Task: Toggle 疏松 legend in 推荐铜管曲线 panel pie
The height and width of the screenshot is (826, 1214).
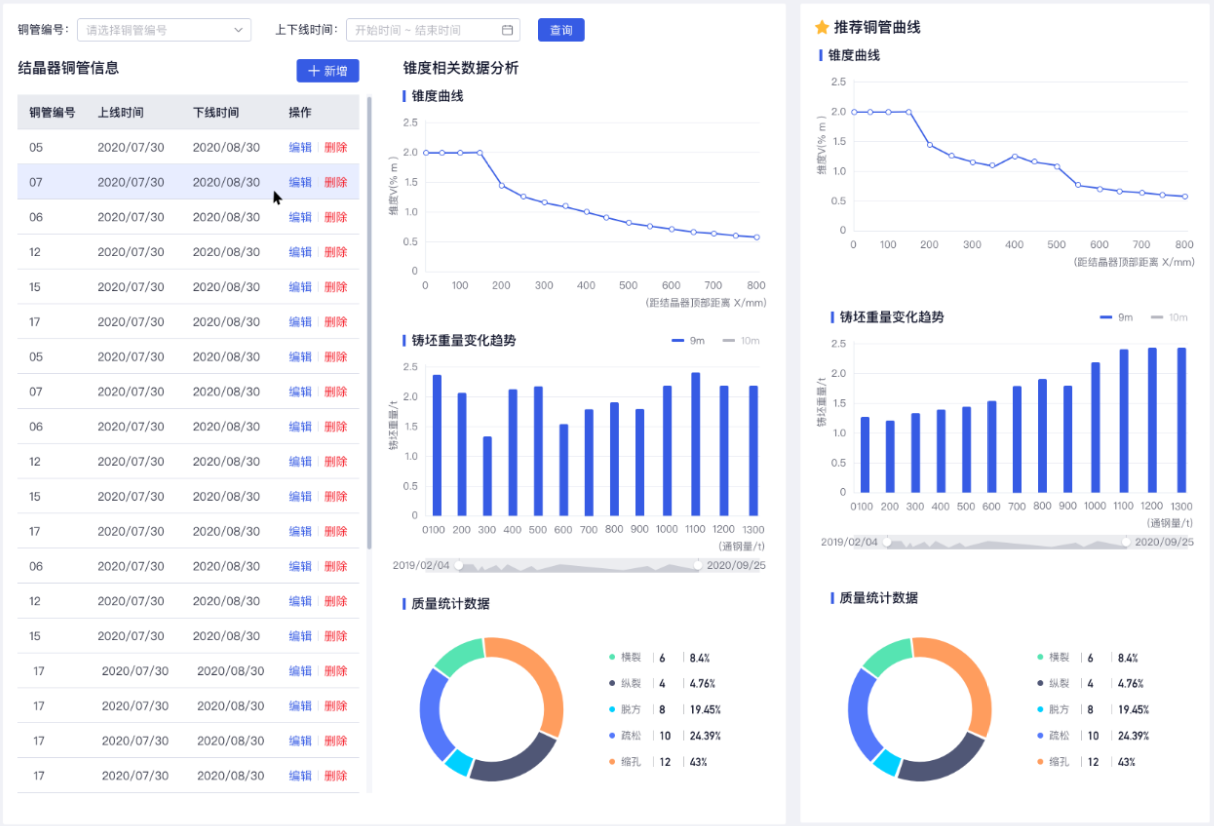Action: pos(1052,736)
